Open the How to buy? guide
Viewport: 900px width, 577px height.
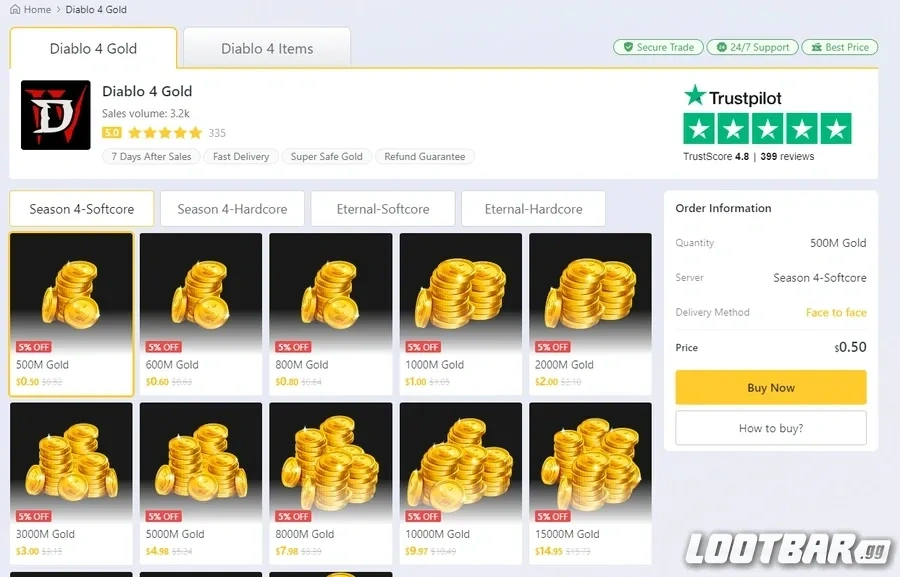[x=771, y=428]
